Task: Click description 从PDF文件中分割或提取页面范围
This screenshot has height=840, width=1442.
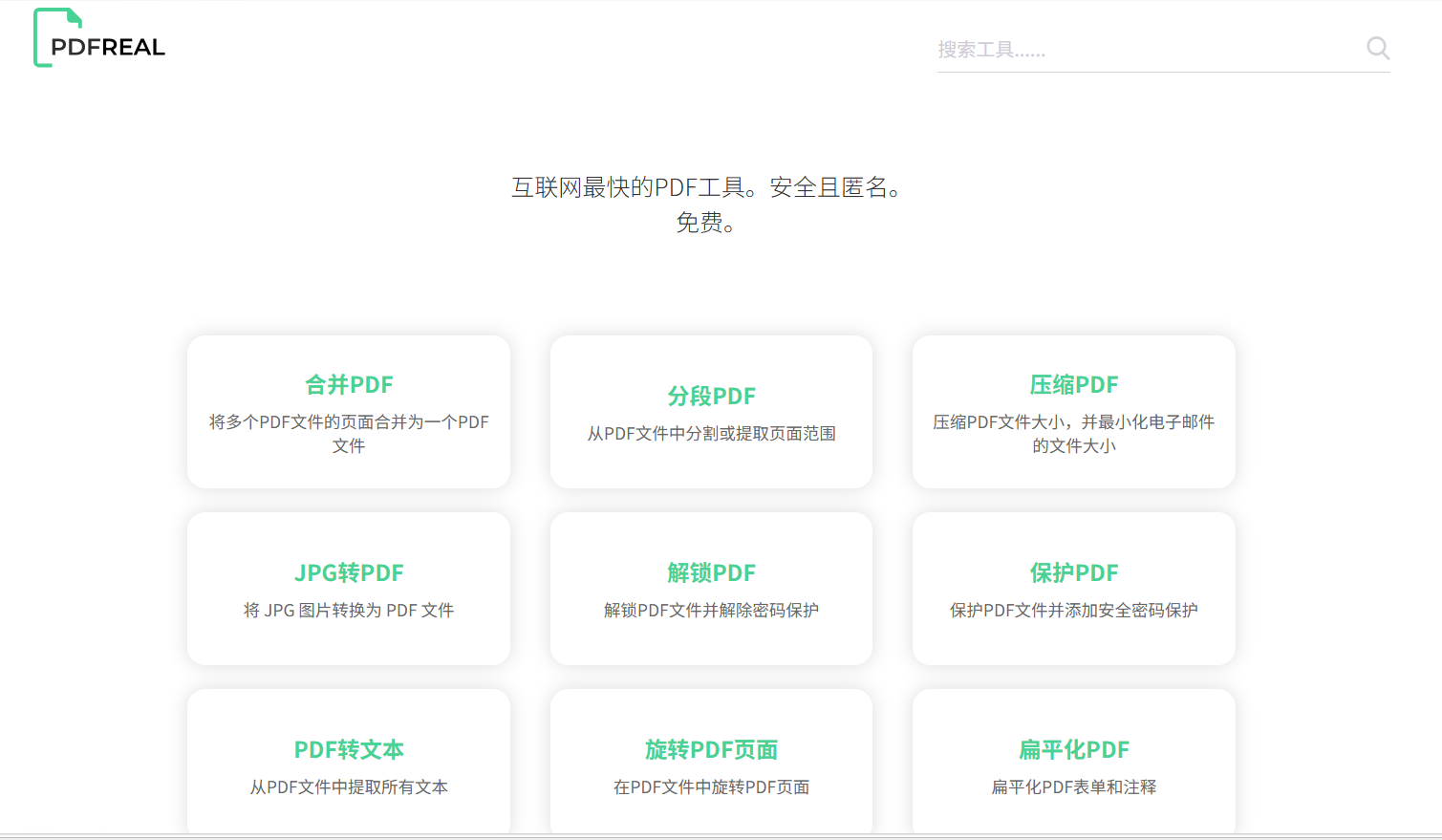Action: click(x=711, y=434)
